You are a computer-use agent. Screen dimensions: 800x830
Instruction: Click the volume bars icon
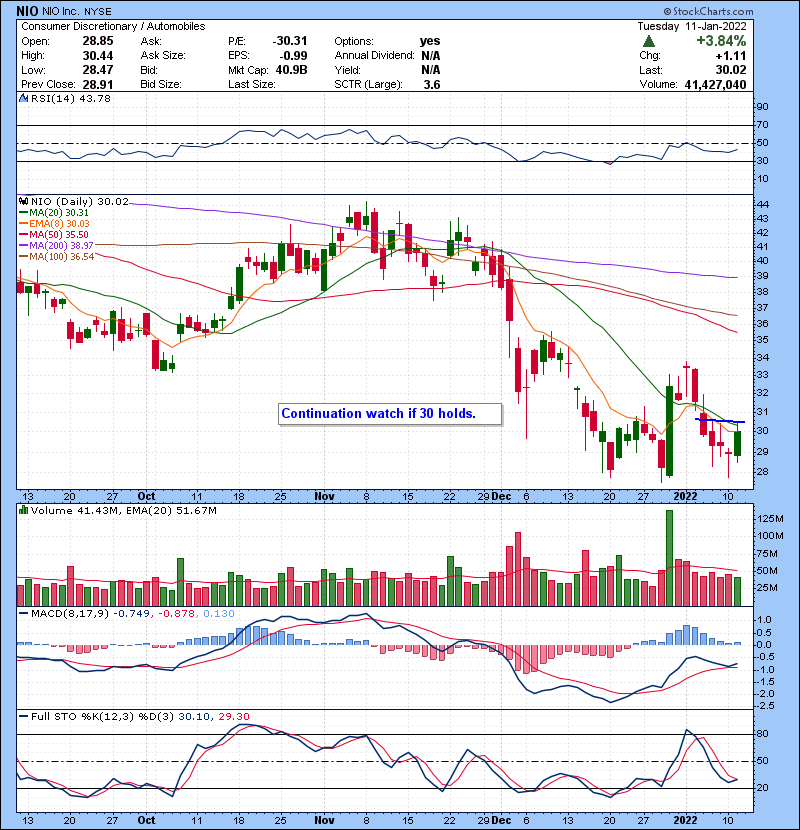23,510
